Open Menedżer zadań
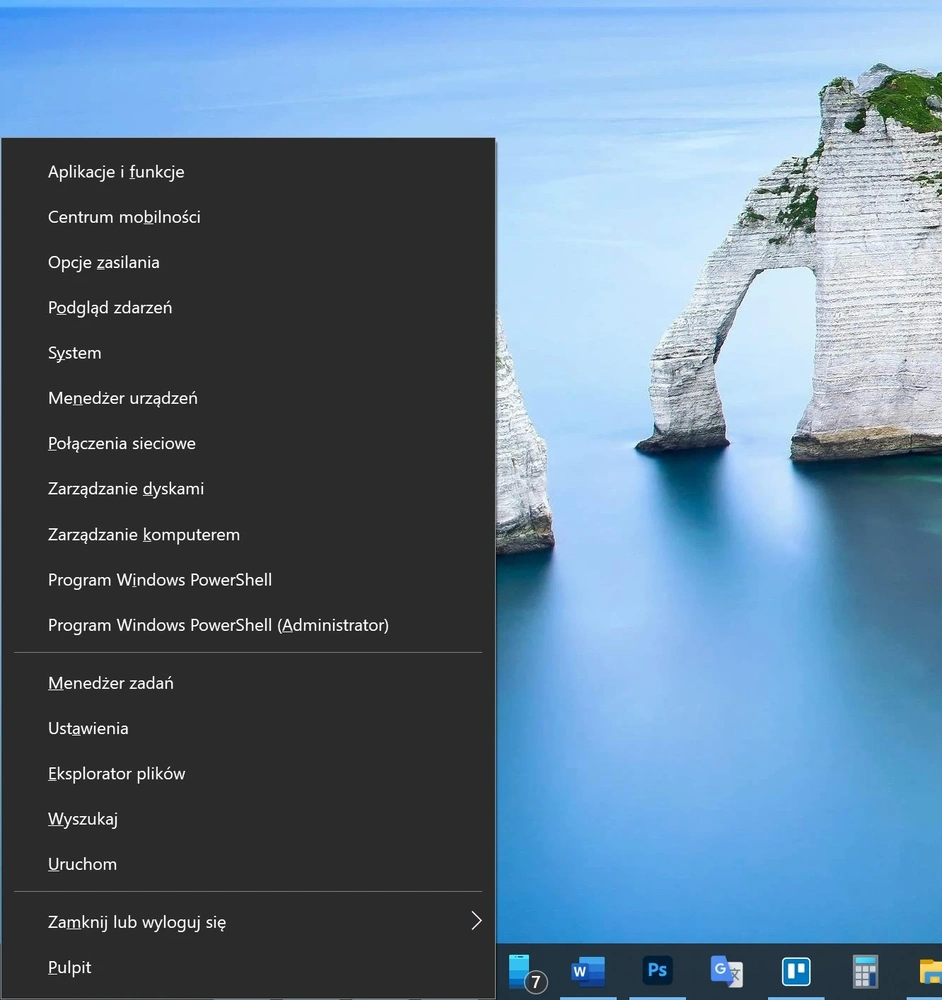Image resolution: width=942 pixels, height=1000 pixels. coord(248,683)
